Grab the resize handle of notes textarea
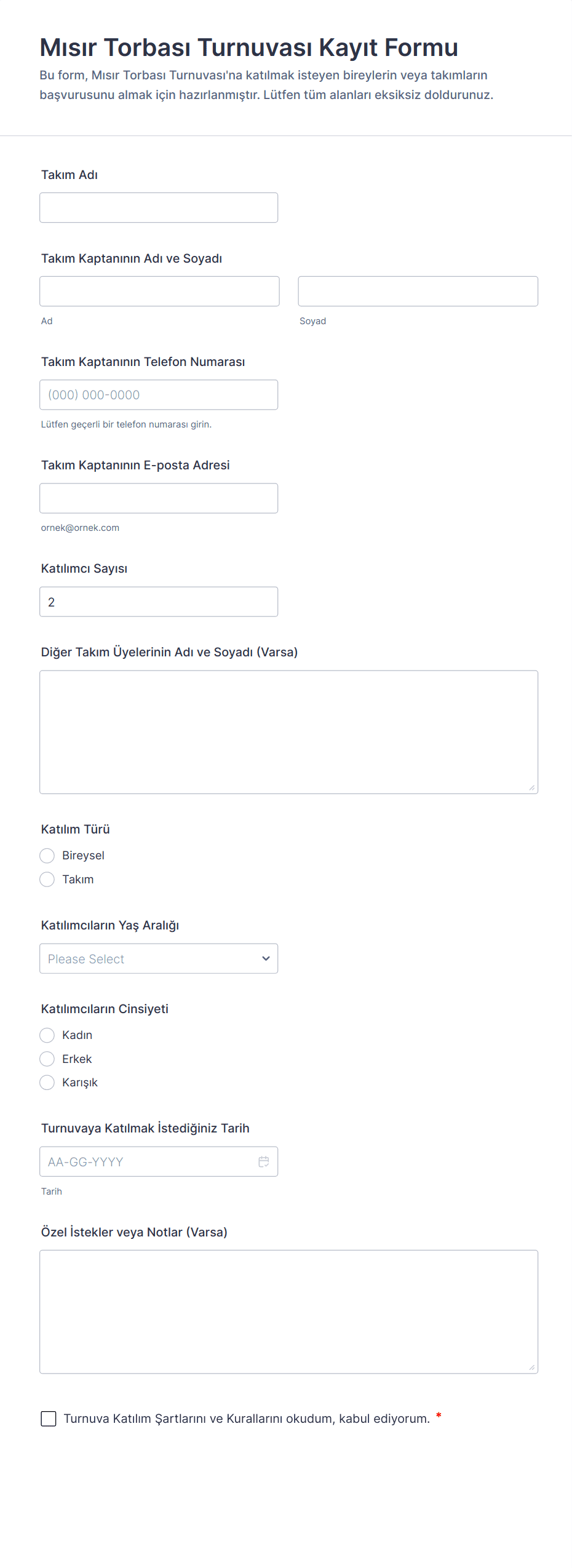The height and width of the screenshot is (1568, 572). point(531,1367)
